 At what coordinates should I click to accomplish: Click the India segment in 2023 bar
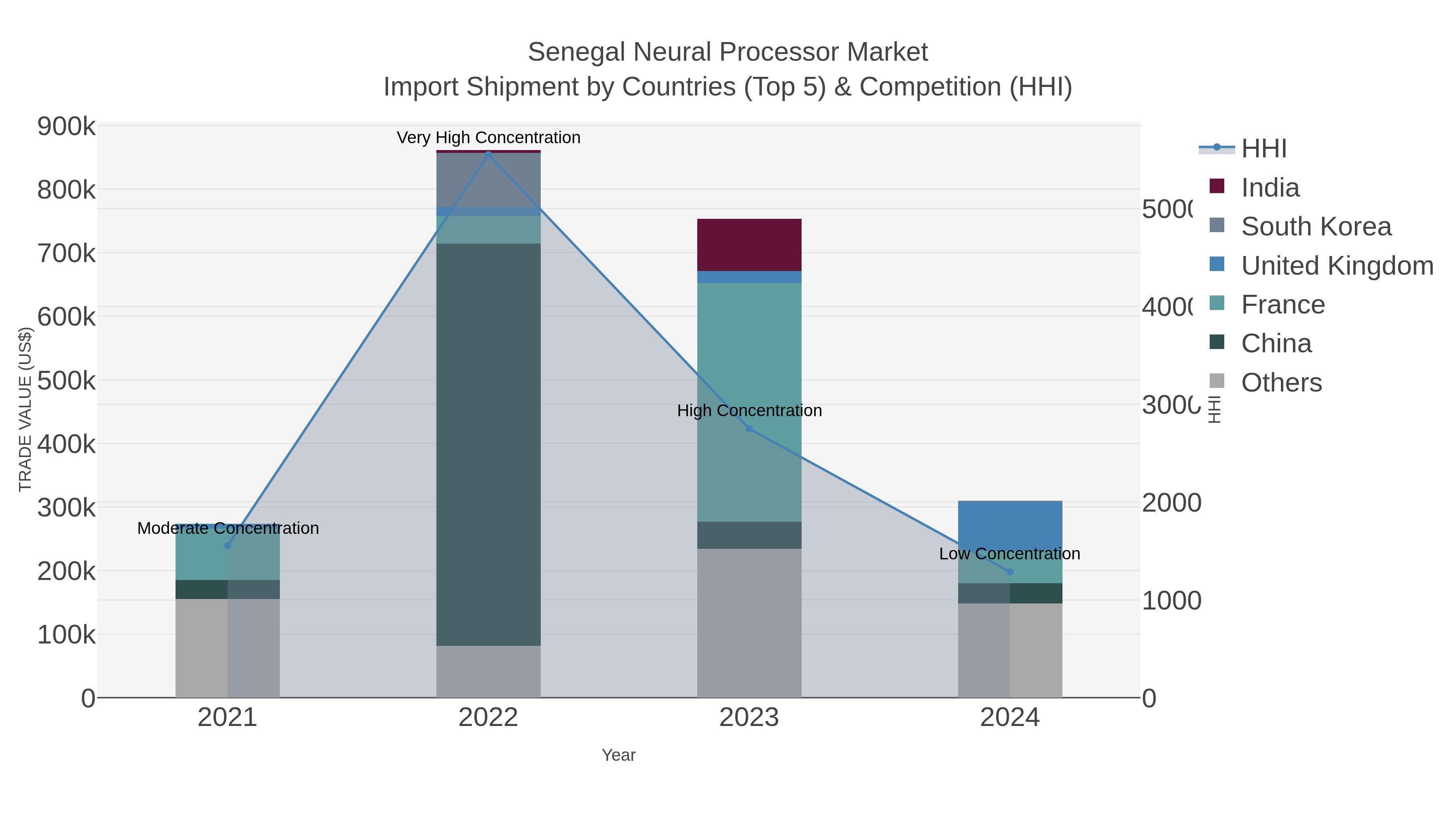click(749, 245)
